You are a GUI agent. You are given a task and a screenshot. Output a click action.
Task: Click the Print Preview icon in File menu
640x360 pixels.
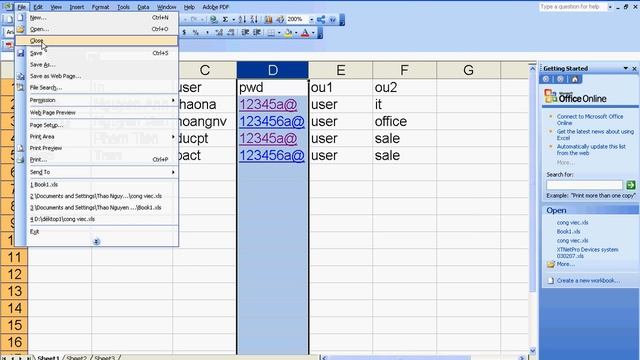click(20, 148)
